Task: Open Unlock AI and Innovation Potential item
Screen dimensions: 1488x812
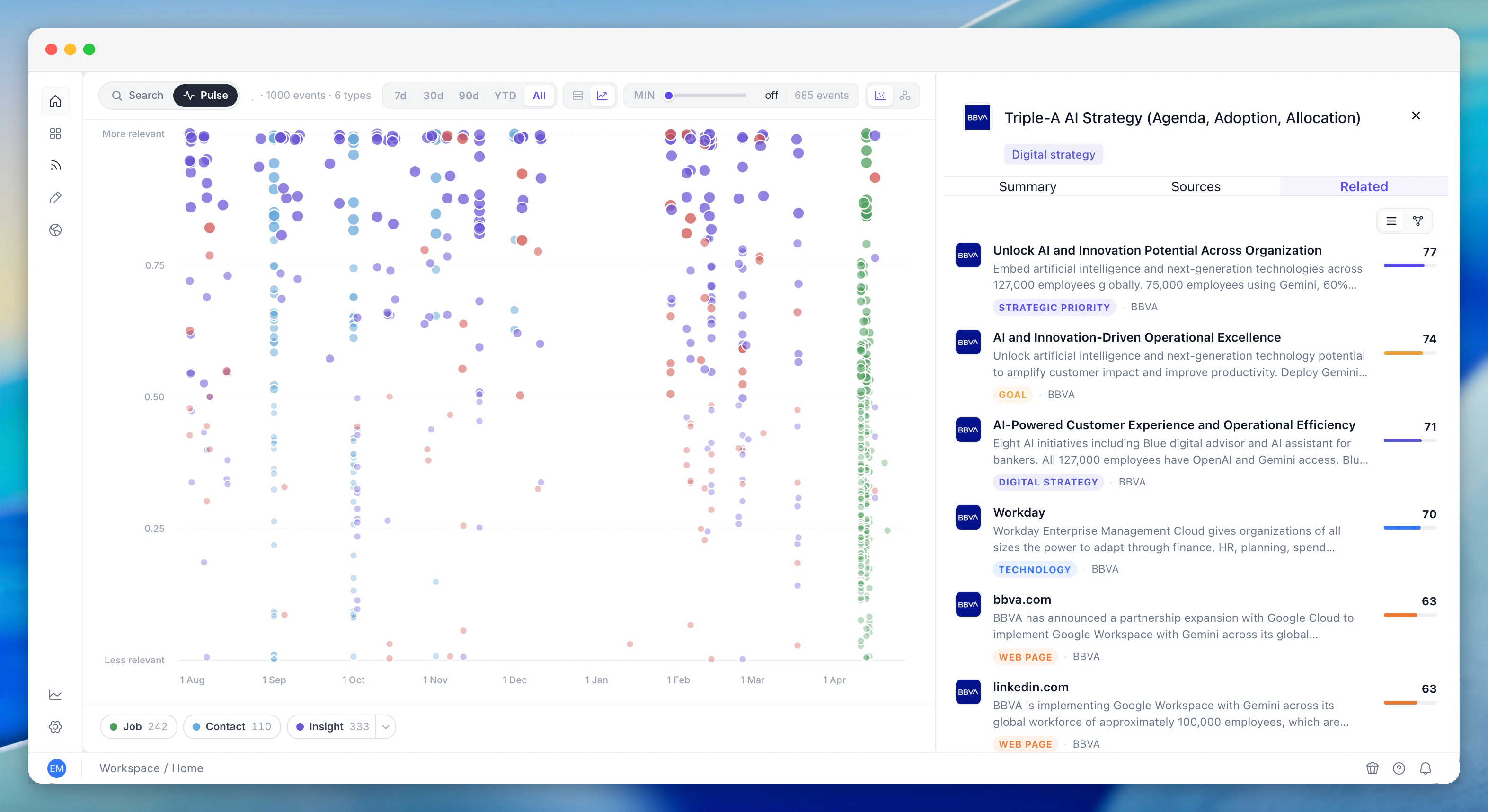Action: (x=1196, y=278)
